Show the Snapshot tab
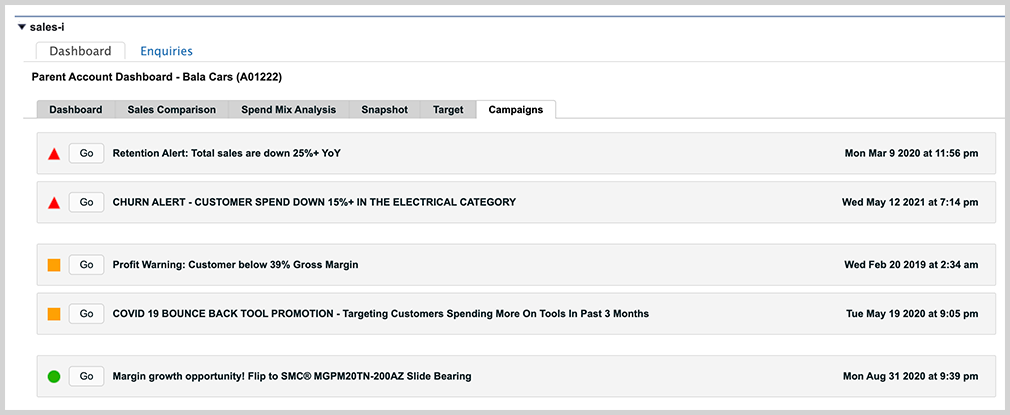 pos(384,110)
